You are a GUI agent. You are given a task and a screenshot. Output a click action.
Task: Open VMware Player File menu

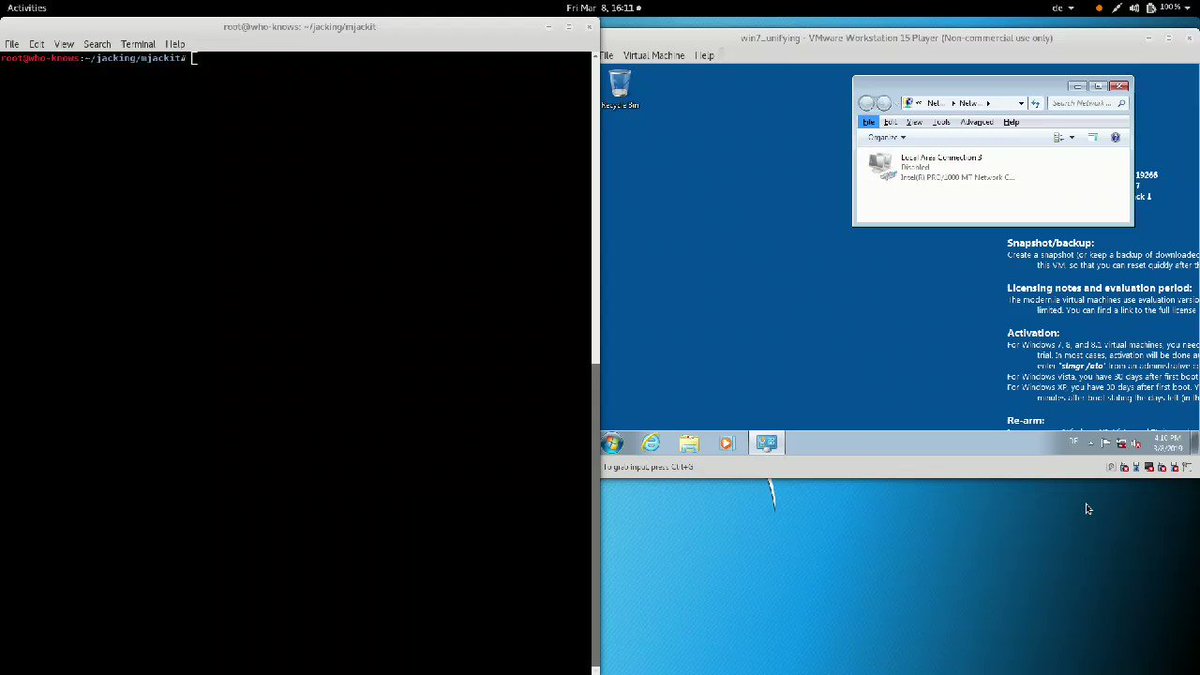608,55
